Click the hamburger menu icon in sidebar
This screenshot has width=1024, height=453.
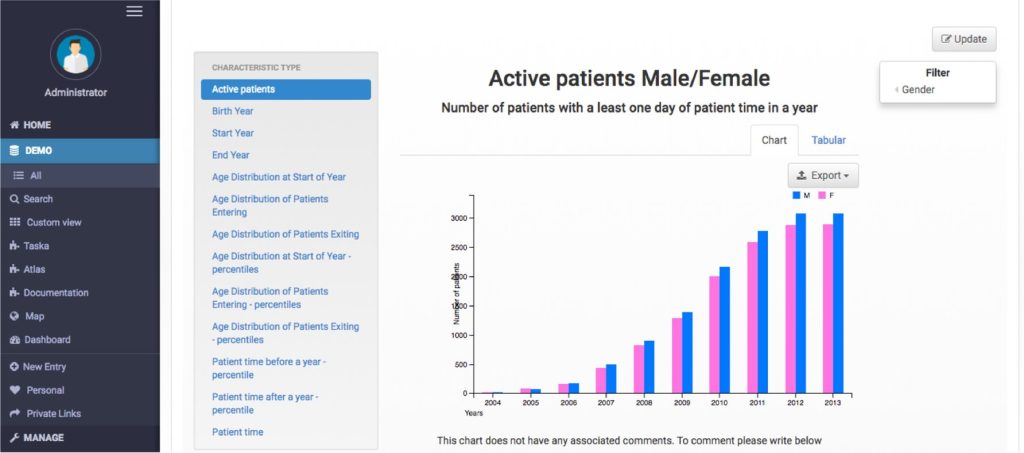coord(134,11)
